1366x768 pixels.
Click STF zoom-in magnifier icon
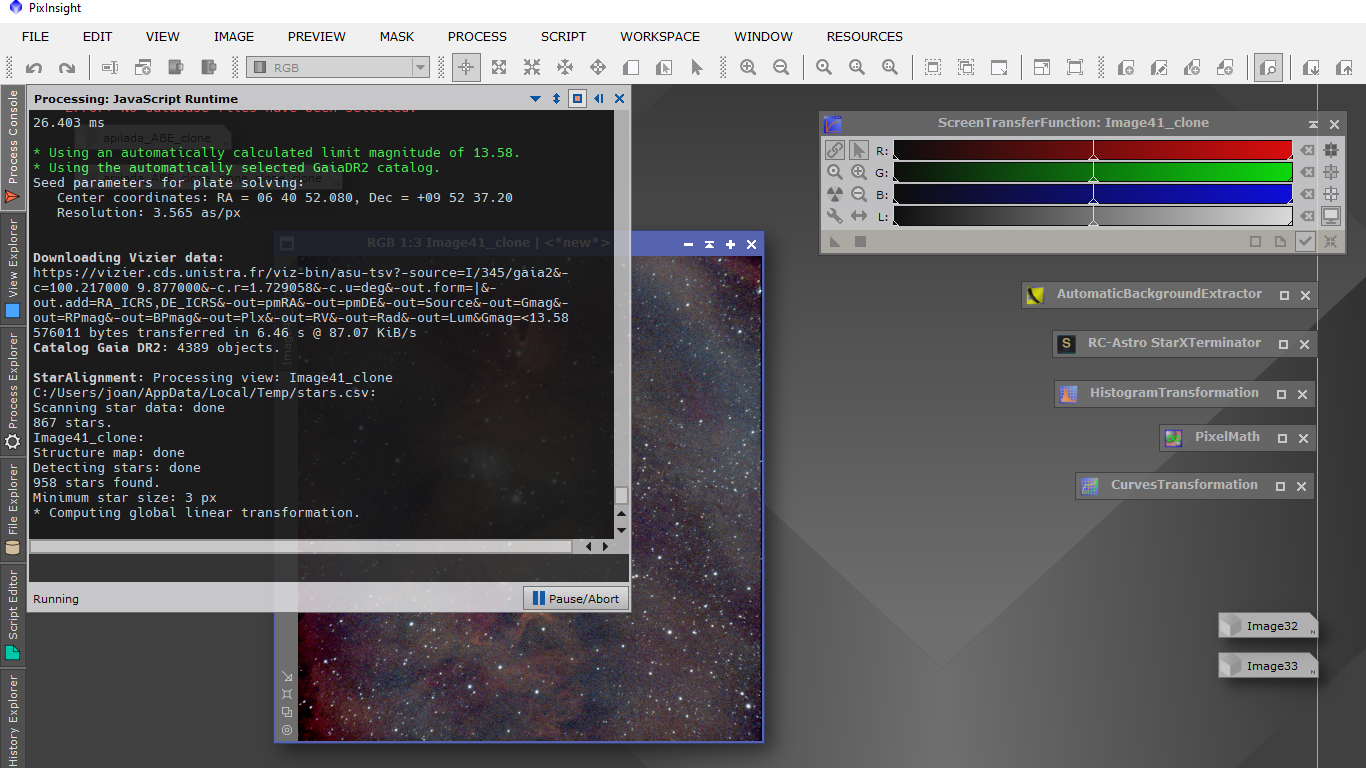(859, 172)
